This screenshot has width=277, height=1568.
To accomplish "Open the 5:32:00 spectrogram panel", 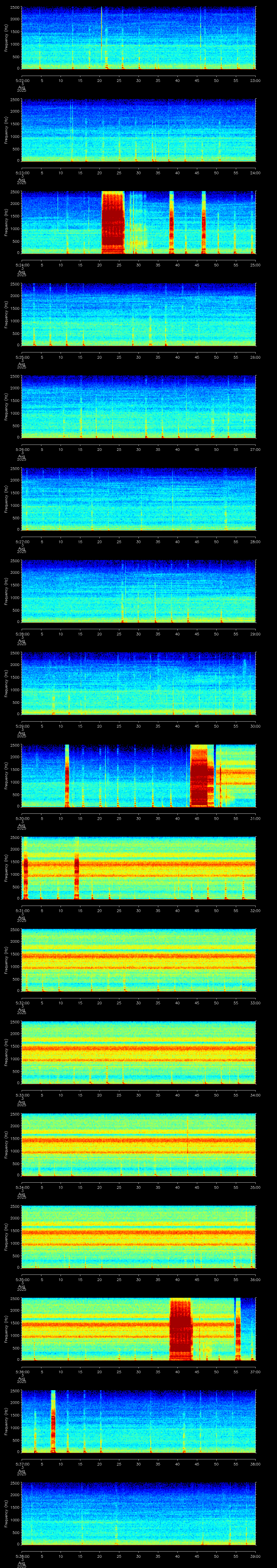I will click(x=138, y=960).
